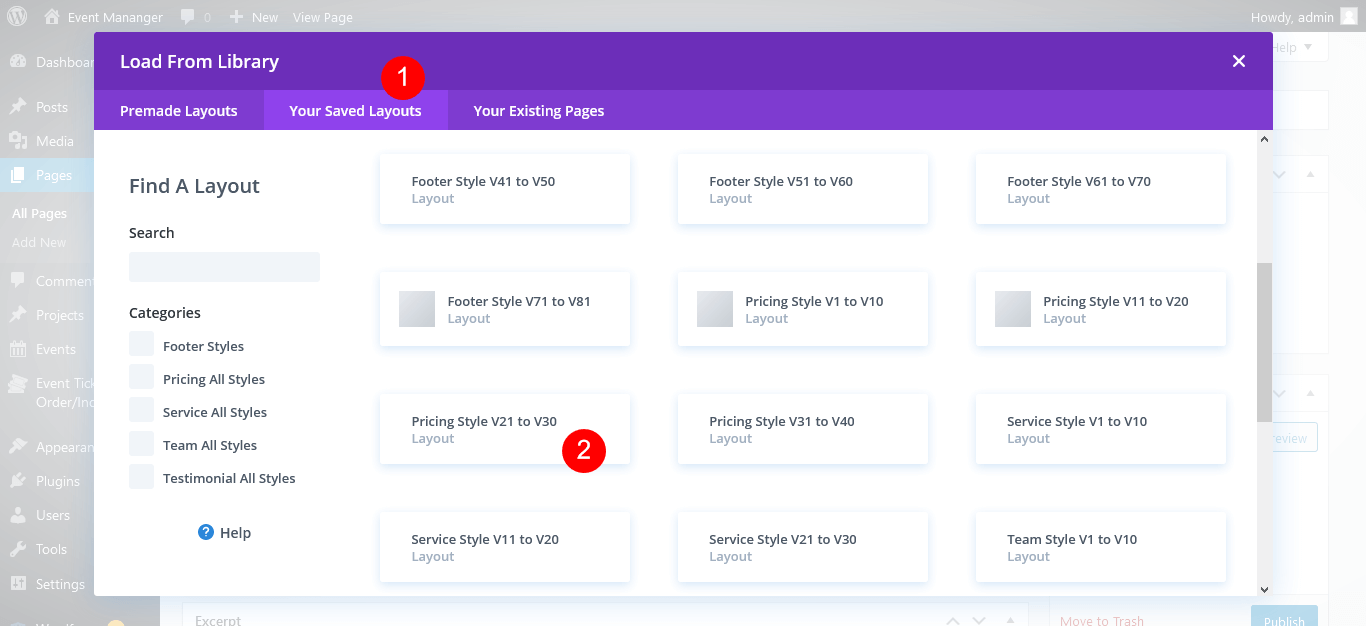Click the Plugins plug icon
Screen dimensions: 1366x626
point(18,481)
